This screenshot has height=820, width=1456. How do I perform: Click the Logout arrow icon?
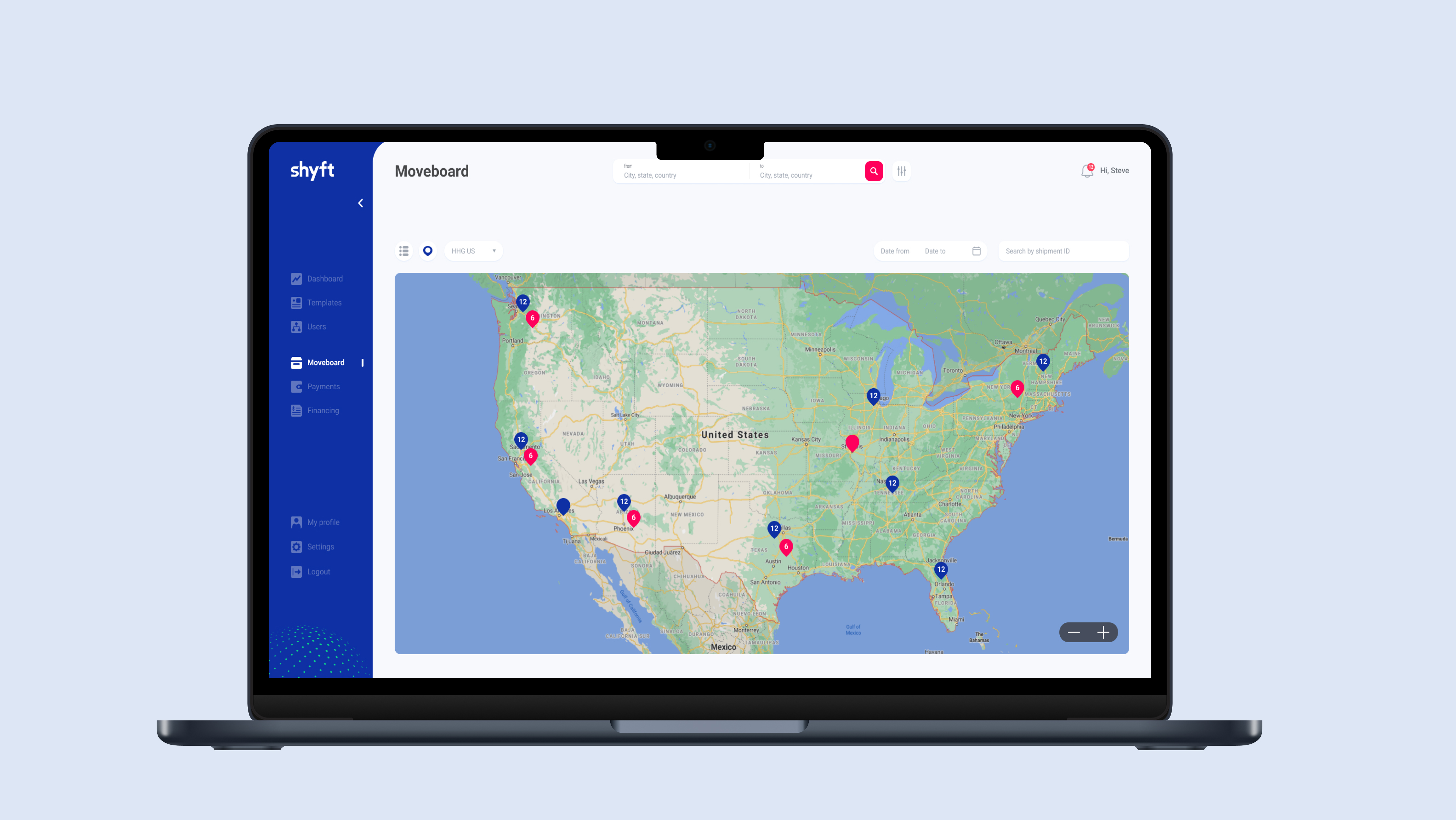point(296,572)
